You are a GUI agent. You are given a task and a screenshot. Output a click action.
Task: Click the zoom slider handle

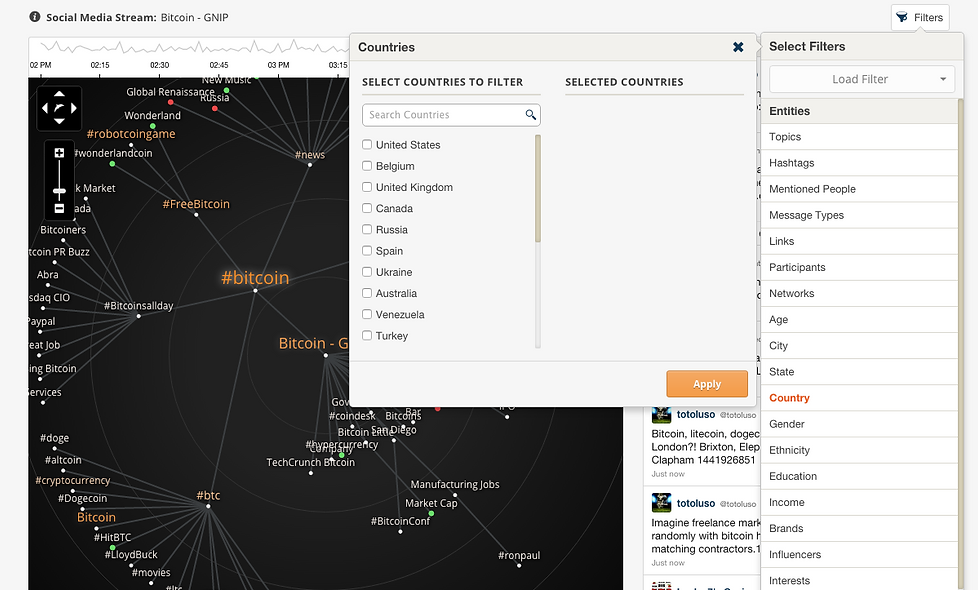(x=59, y=191)
